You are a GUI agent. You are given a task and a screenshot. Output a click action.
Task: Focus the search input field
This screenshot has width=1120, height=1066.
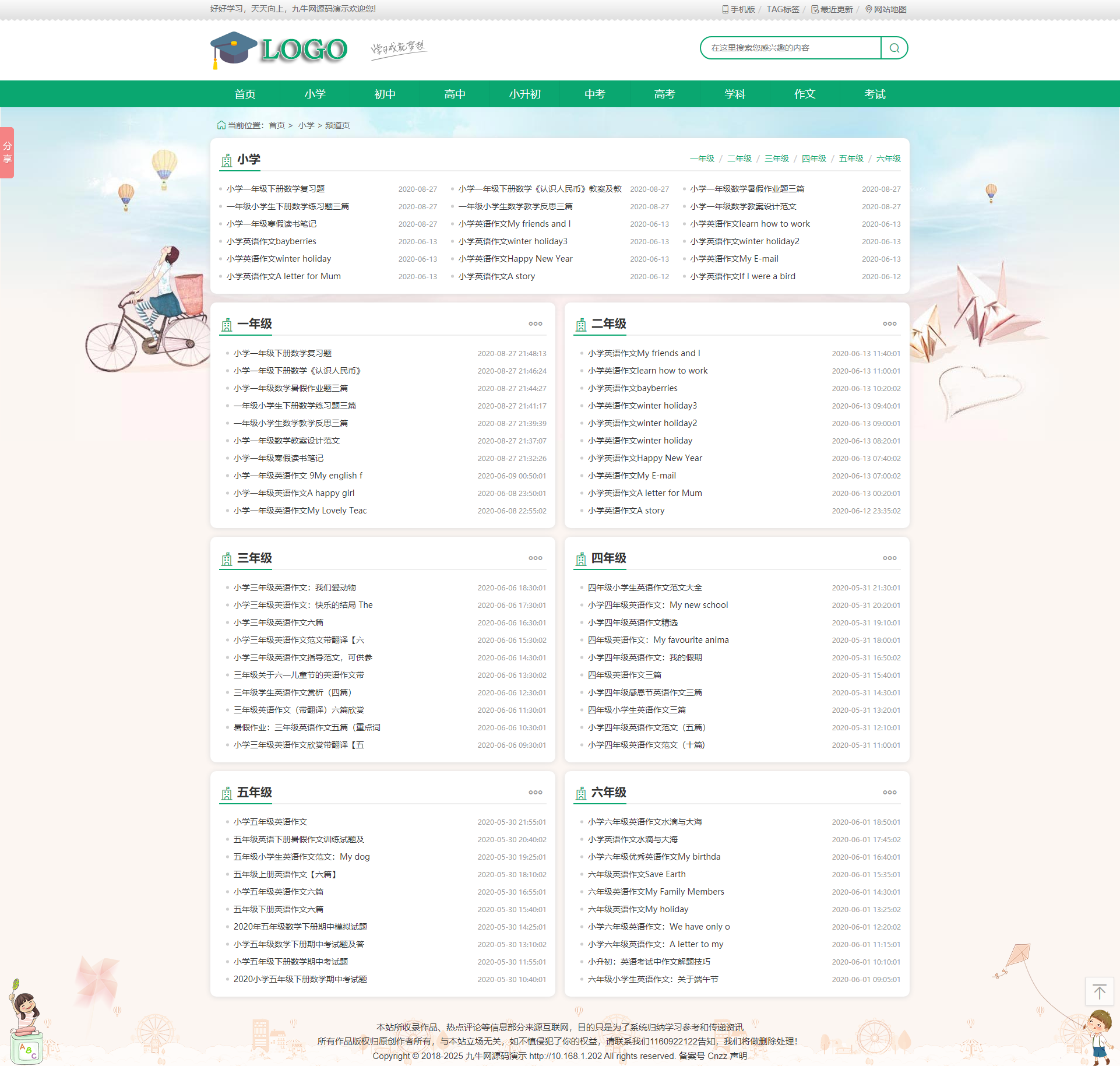pos(791,48)
